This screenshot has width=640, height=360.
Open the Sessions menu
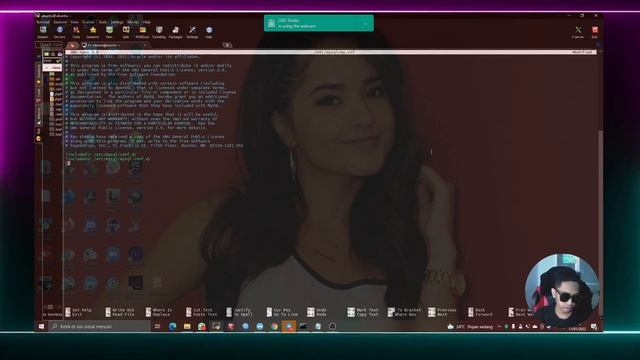(60, 22)
